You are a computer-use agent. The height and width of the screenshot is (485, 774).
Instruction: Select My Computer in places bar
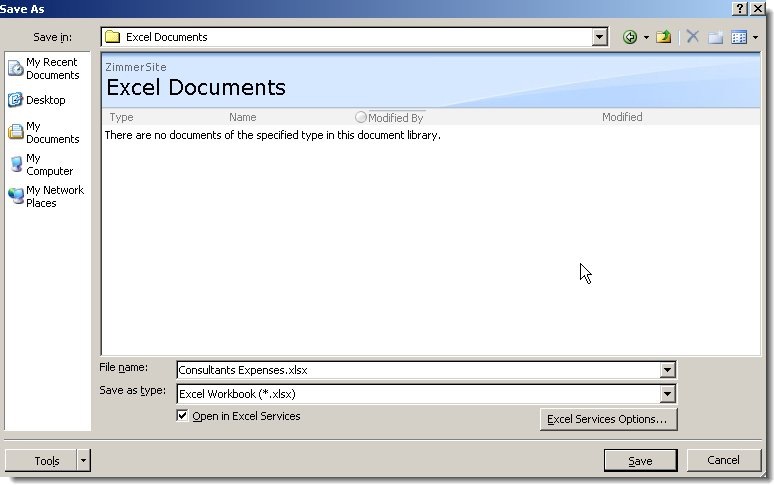tap(41, 164)
